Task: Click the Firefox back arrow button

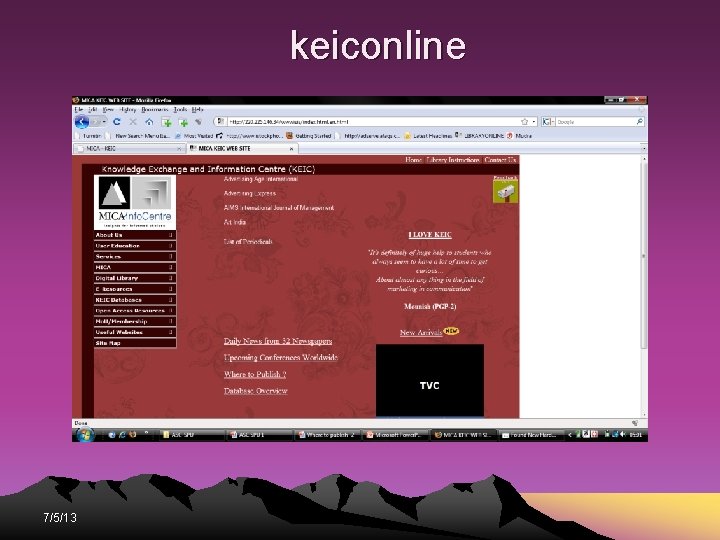Action: 82,122
